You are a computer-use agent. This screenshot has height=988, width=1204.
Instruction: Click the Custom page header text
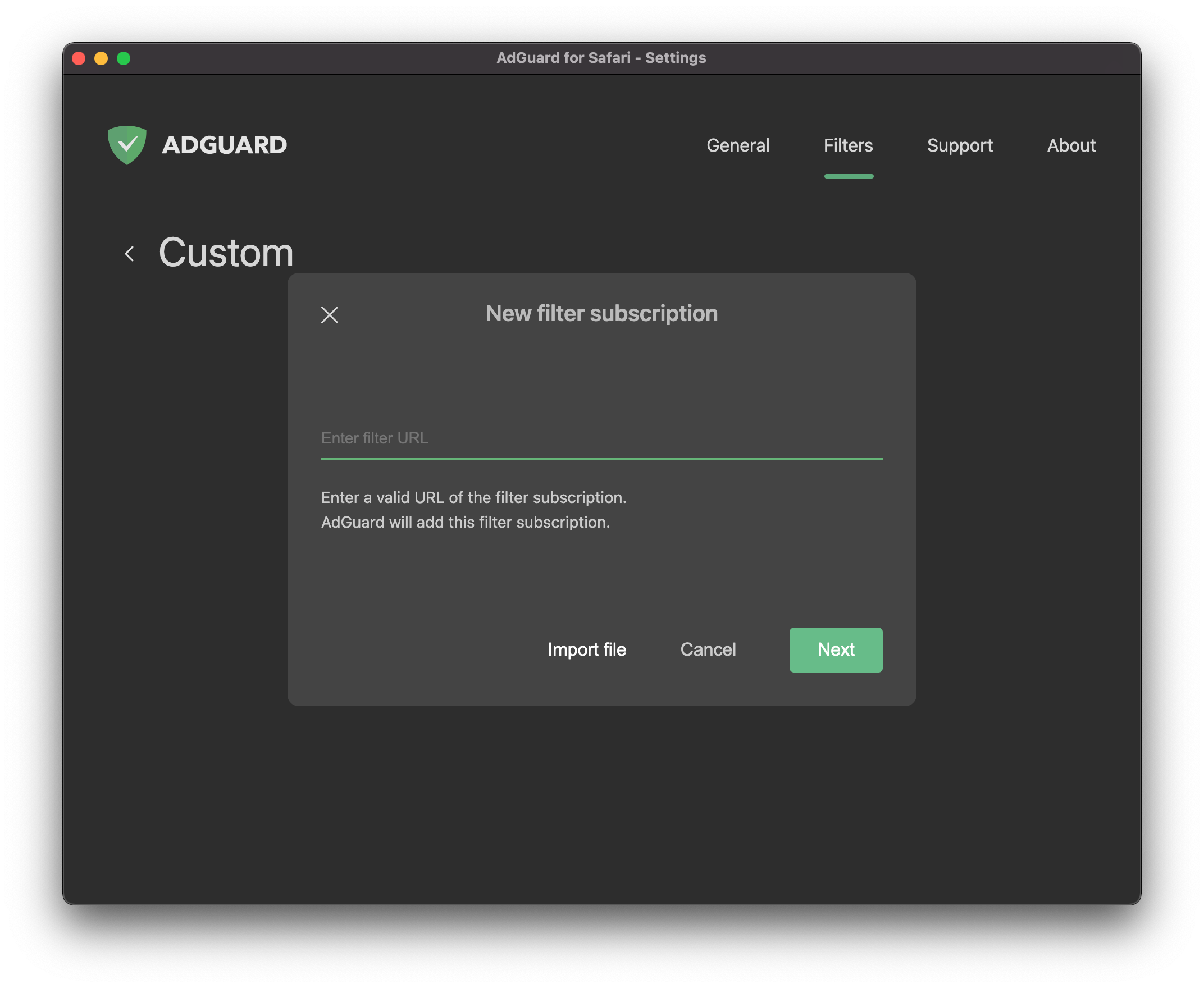[226, 253]
